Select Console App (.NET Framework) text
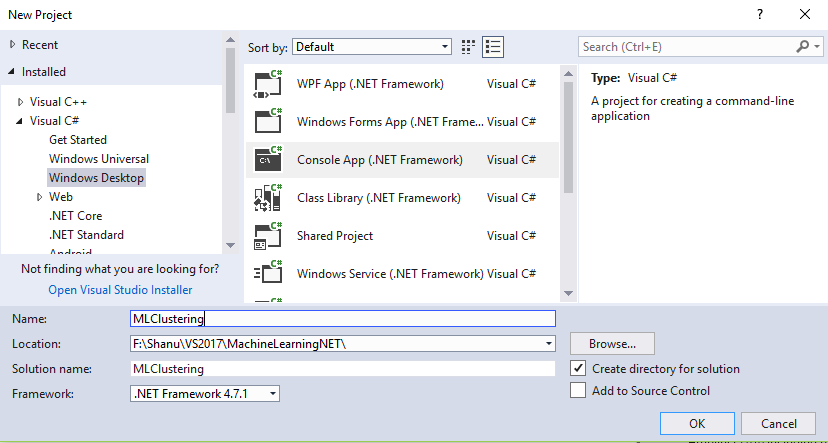Screen dimensions: 828x443 pos(380,160)
